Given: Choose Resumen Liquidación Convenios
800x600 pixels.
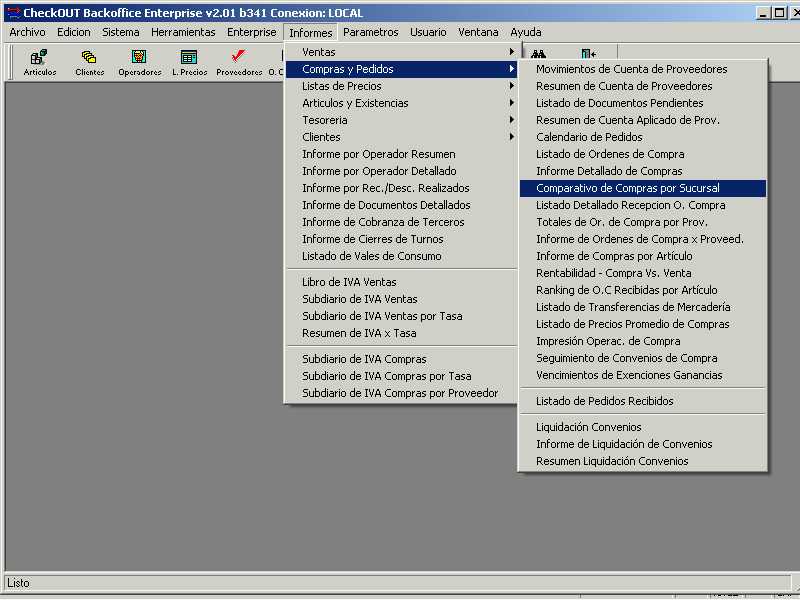Looking at the screenshot, I should coord(643,461).
